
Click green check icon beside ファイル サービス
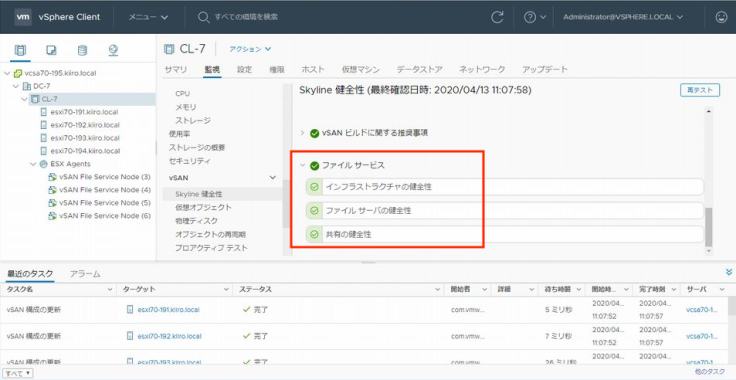(314, 166)
